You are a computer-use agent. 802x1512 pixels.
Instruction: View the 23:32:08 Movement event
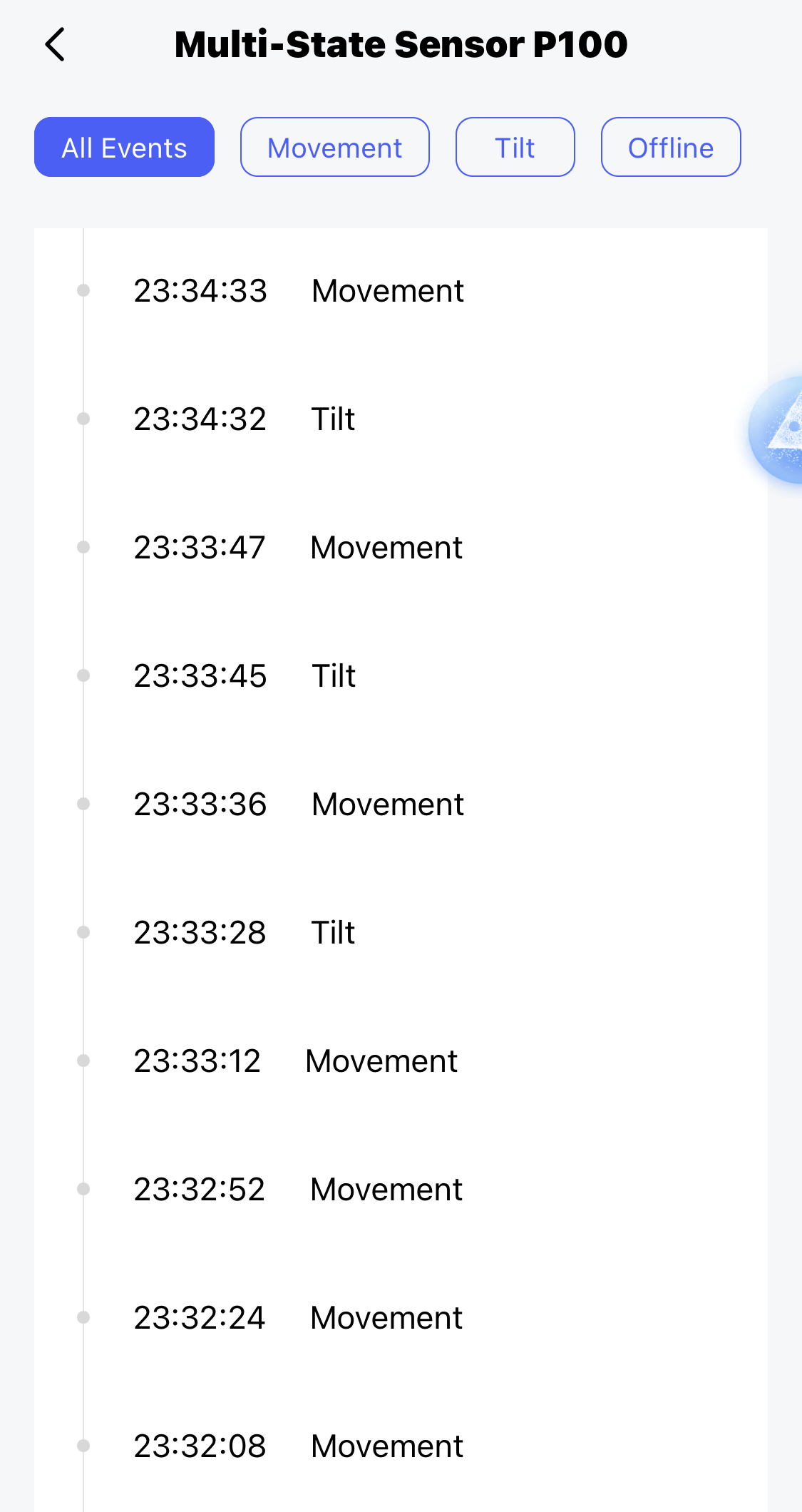point(299,1446)
